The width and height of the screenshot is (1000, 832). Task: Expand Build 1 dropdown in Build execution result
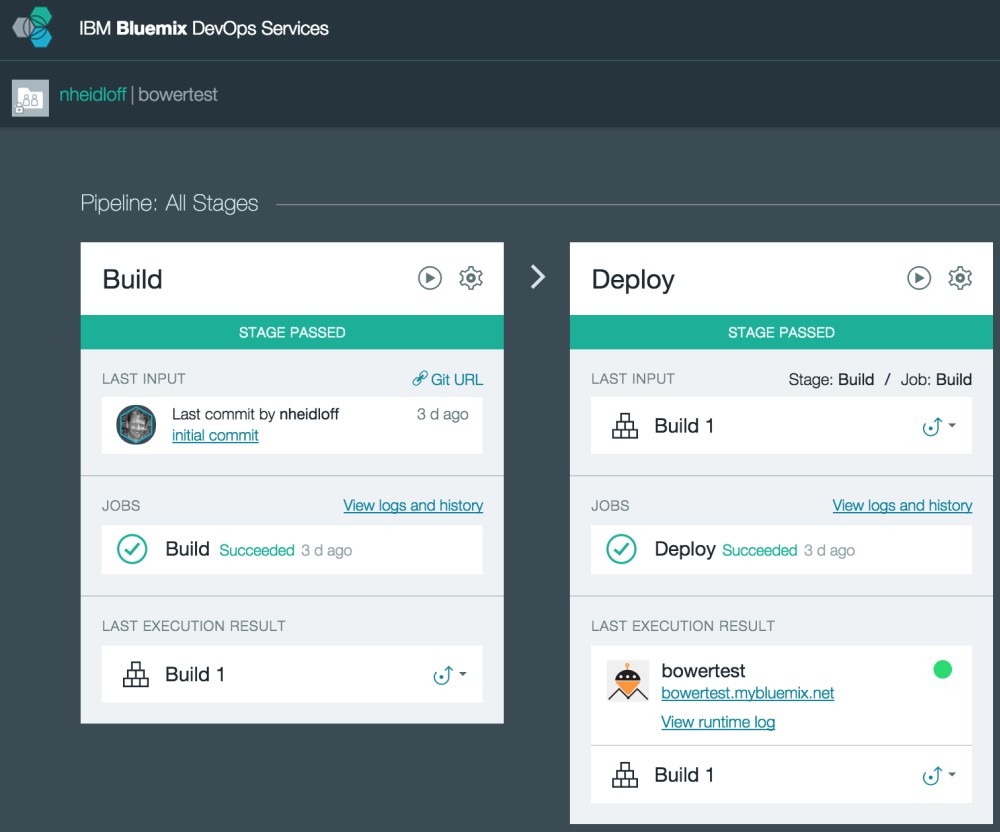pos(450,675)
